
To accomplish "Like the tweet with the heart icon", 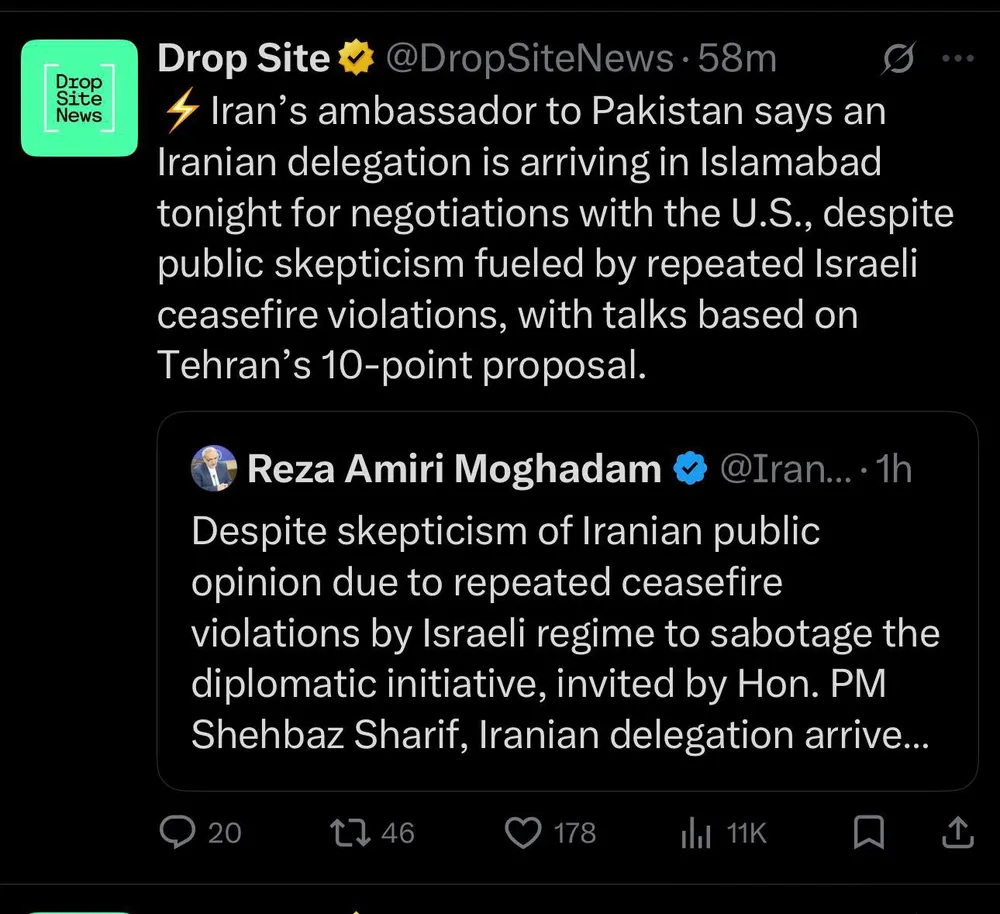I will click(x=522, y=832).
